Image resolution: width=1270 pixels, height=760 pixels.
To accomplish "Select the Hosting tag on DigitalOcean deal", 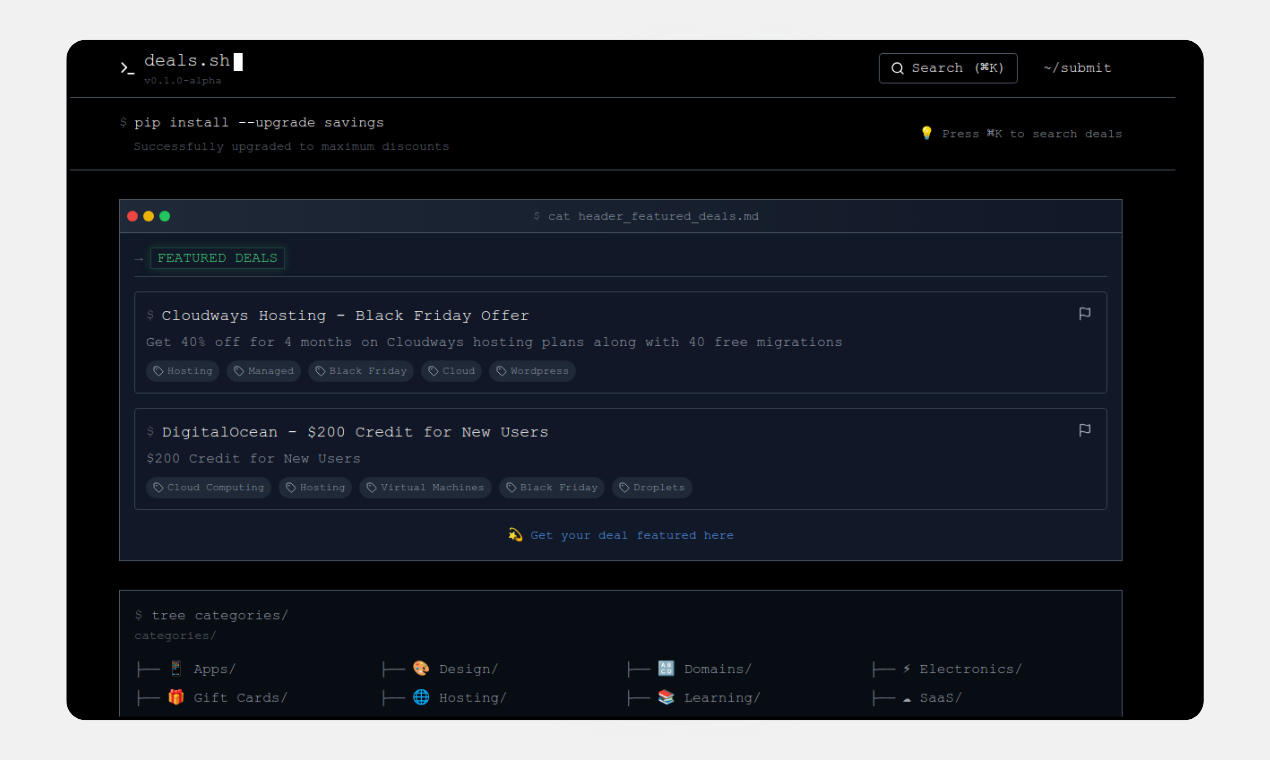I will point(315,488).
